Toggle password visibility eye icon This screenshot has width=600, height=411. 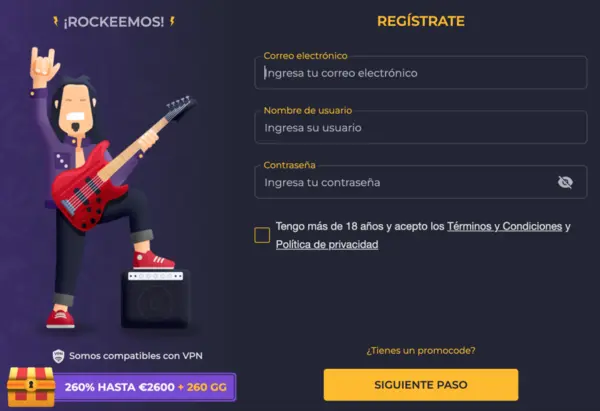565,182
